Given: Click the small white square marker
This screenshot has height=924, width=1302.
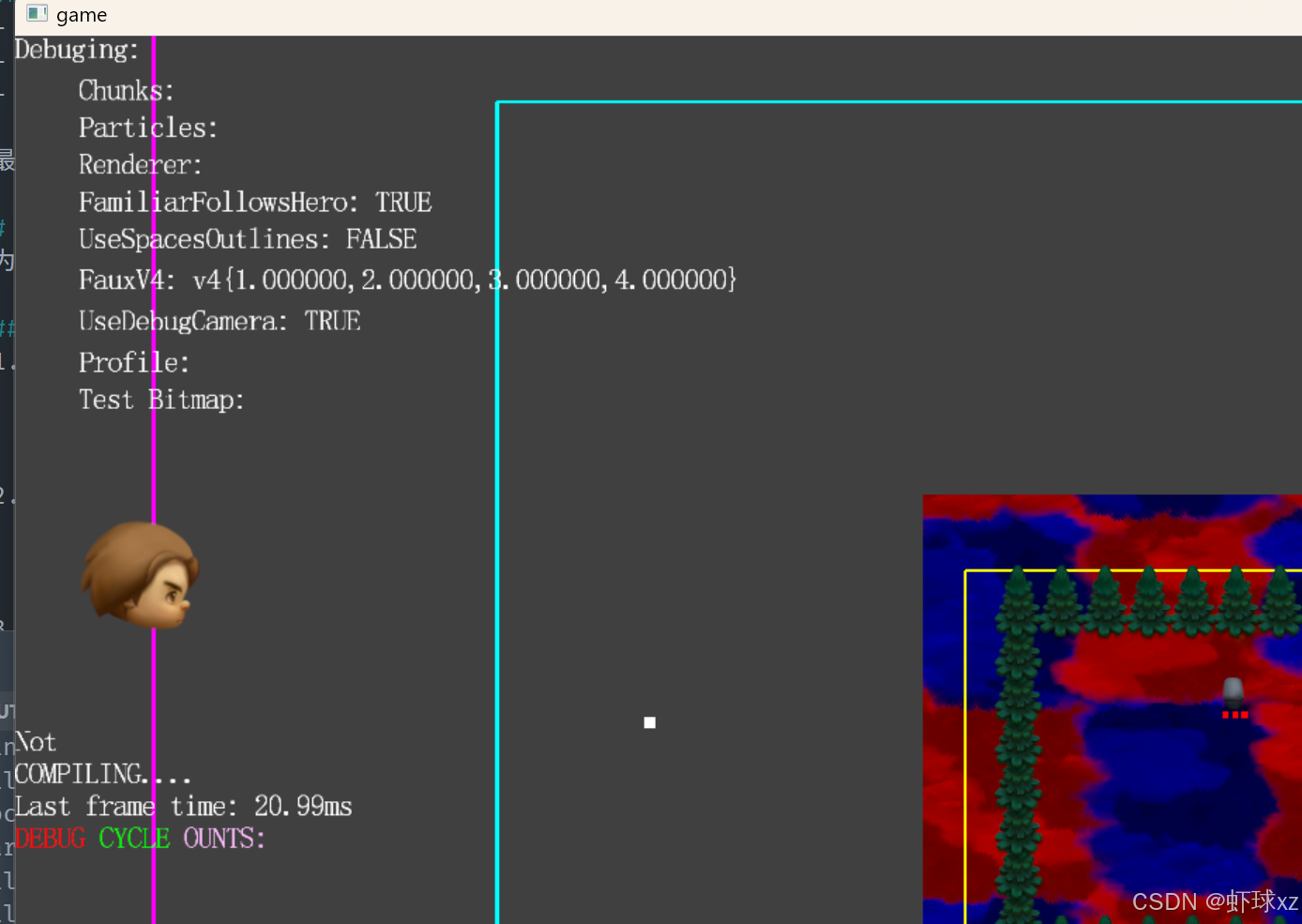Looking at the screenshot, I should tap(650, 722).
